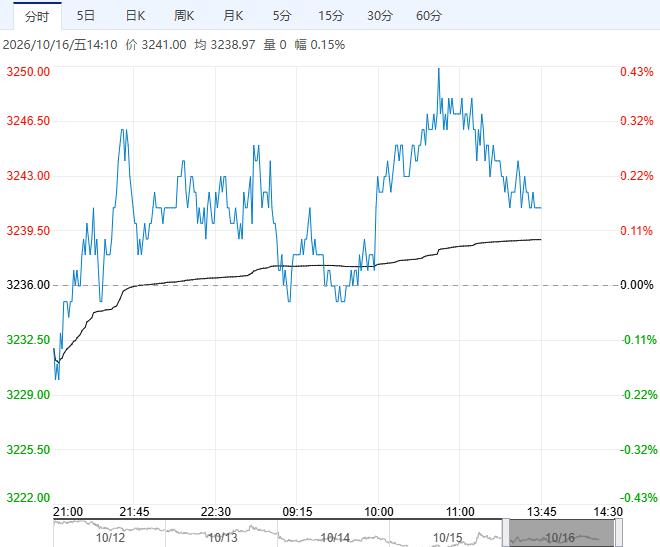
Task: Click the 3243.00 price axis label
Action: [28, 175]
